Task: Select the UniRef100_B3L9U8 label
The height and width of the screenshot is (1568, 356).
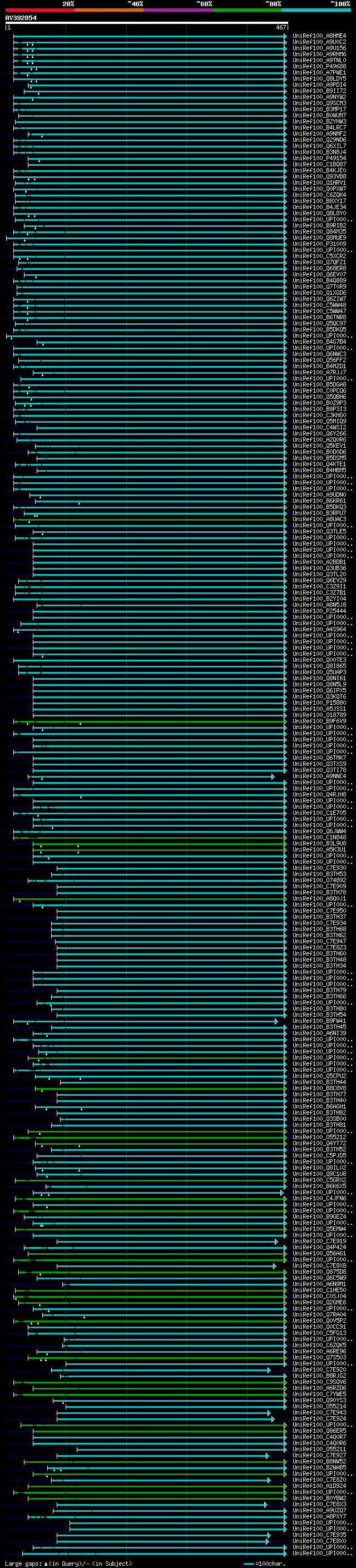Action: coord(319,844)
